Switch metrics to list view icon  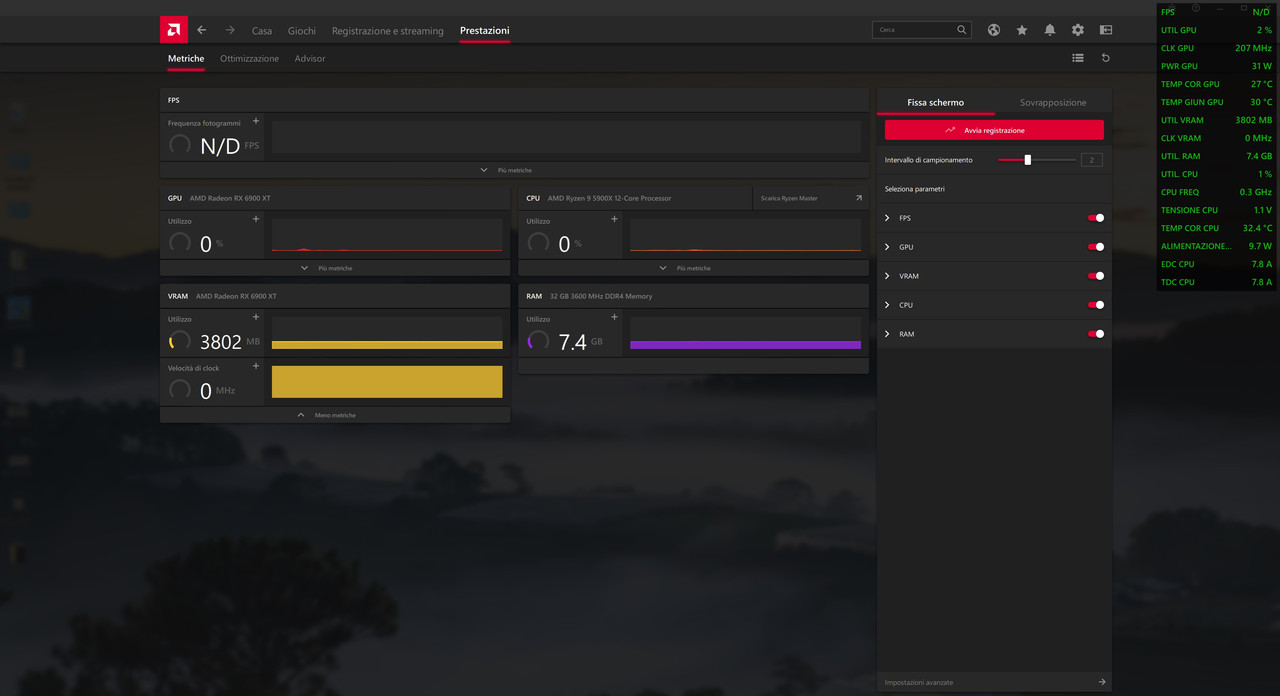(1078, 58)
